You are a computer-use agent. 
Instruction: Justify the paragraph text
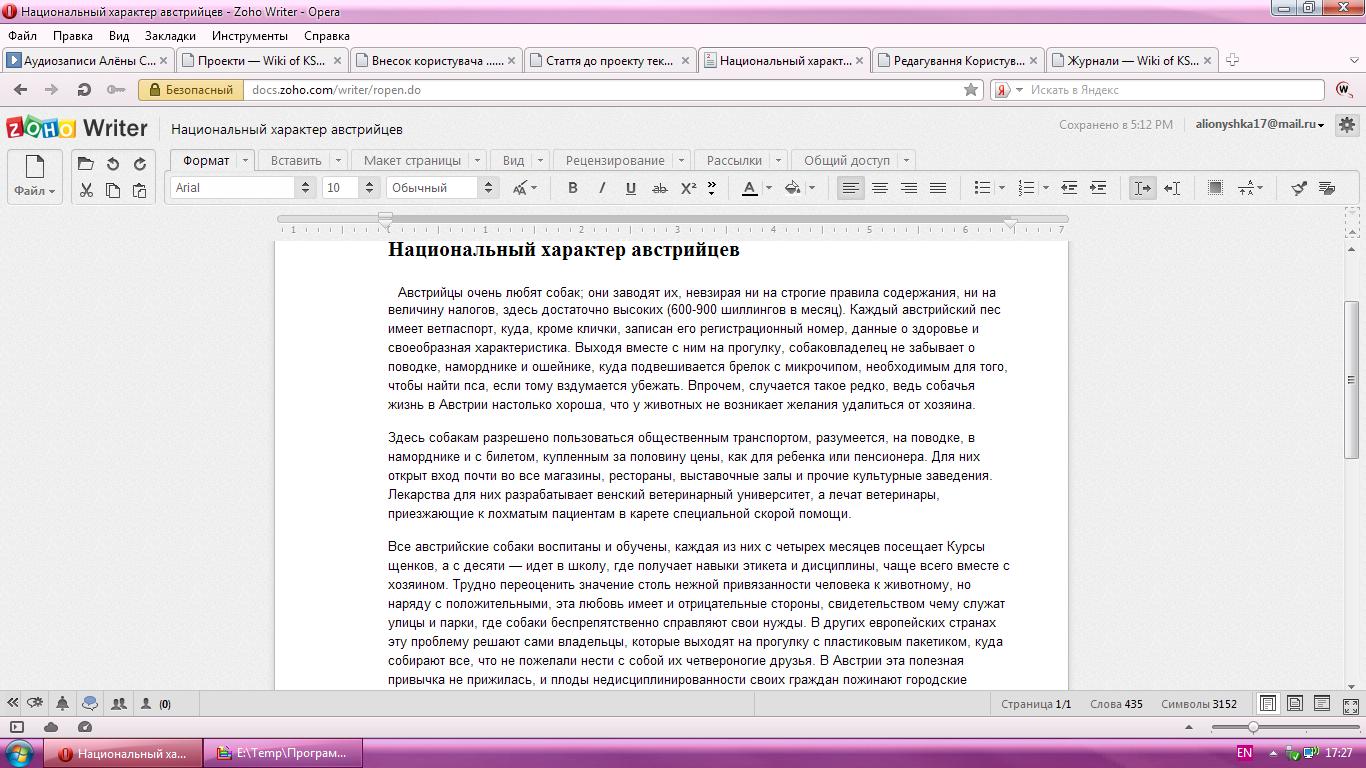[x=937, y=187]
